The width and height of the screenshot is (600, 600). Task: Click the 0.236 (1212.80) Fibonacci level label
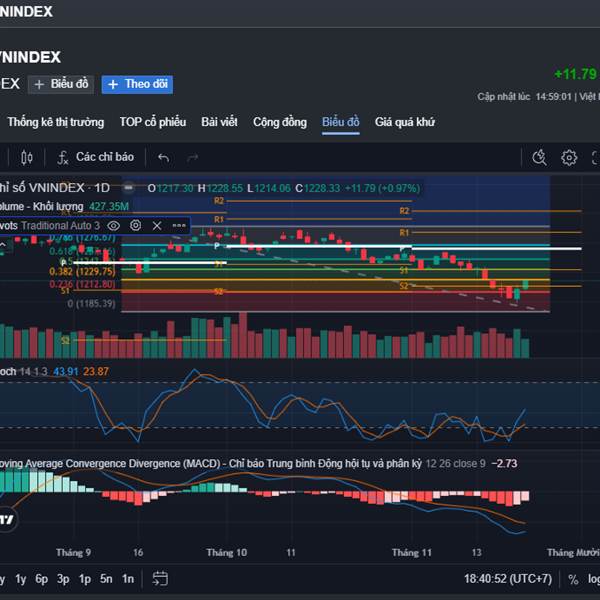click(82, 284)
